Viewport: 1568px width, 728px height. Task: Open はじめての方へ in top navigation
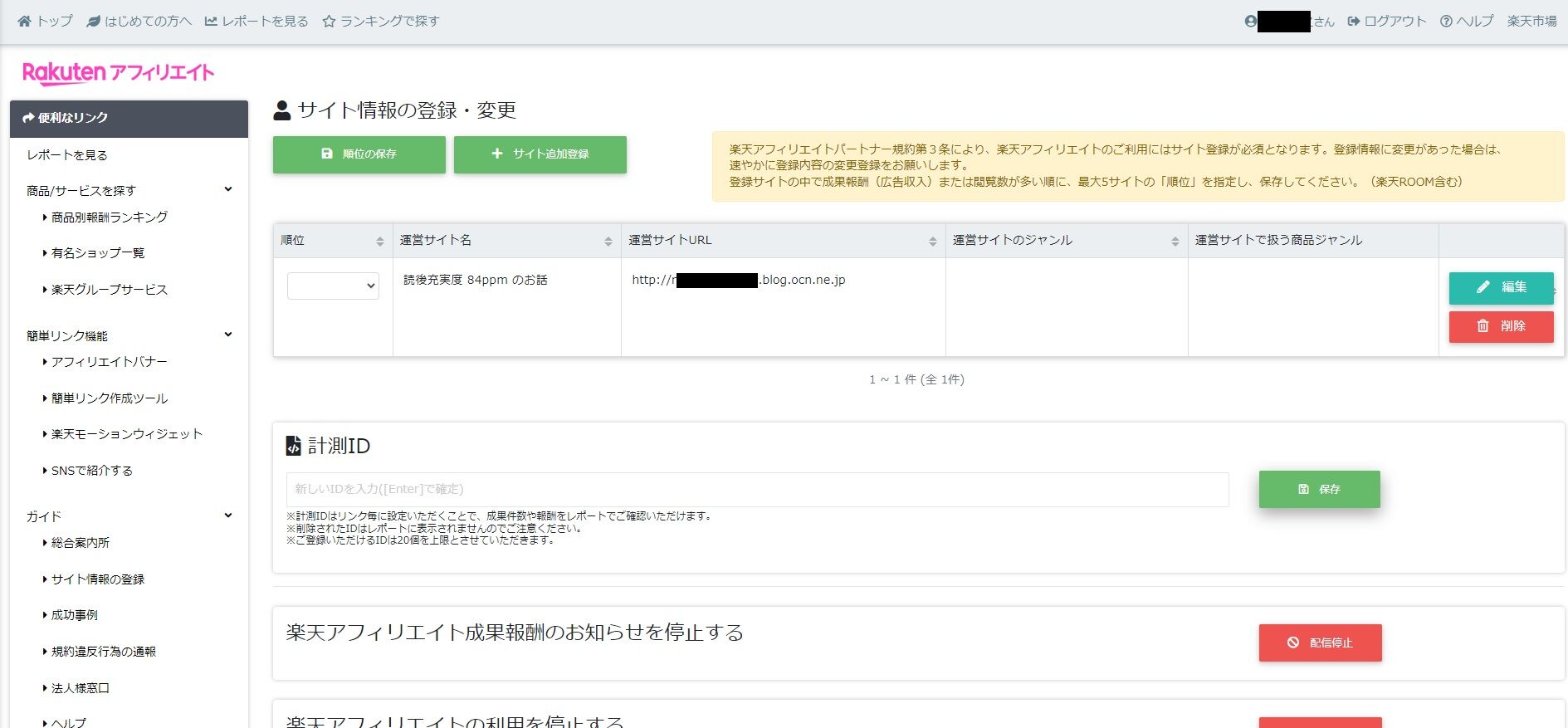pos(139,22)
